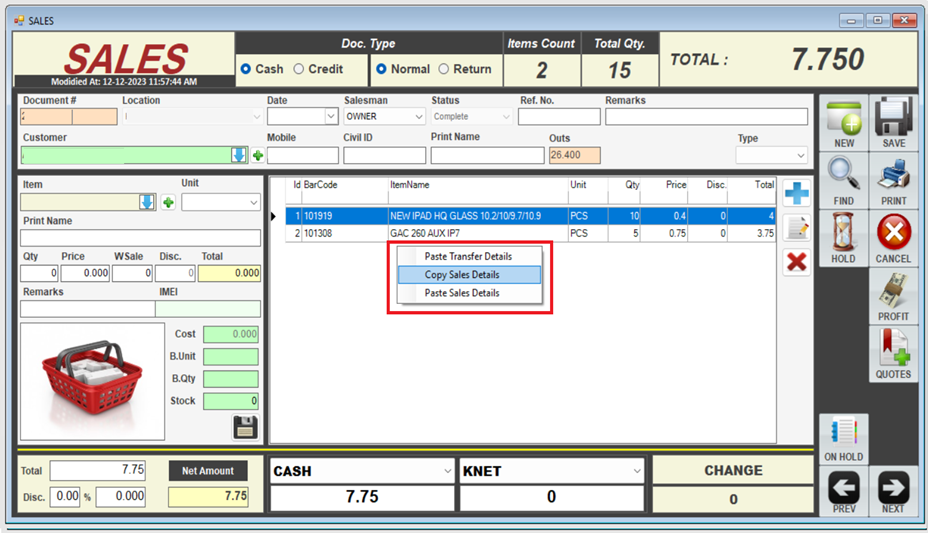
Task: Open the Salesman dropdown showing OWNER
Action: (419, 117)
